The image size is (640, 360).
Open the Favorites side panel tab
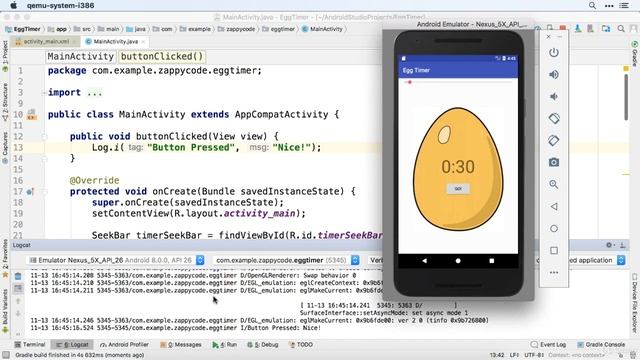(5, 258)
